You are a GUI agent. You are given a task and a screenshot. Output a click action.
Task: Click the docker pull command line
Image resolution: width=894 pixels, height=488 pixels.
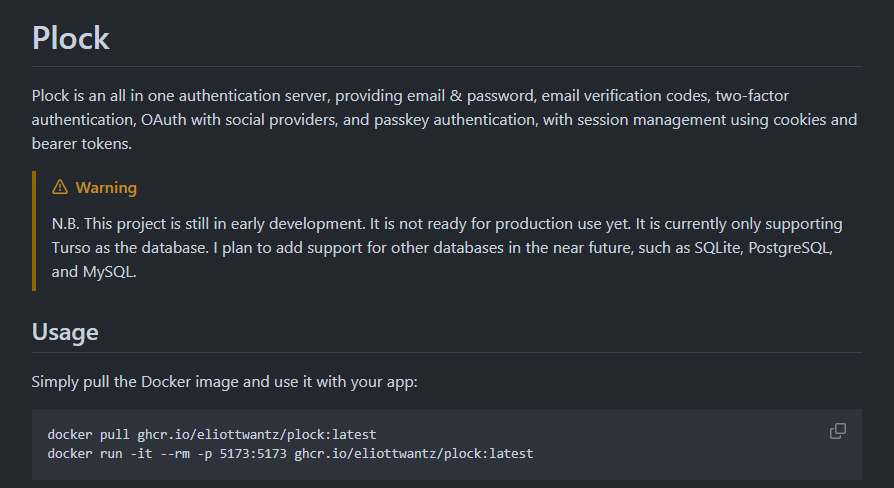(212, 434)
